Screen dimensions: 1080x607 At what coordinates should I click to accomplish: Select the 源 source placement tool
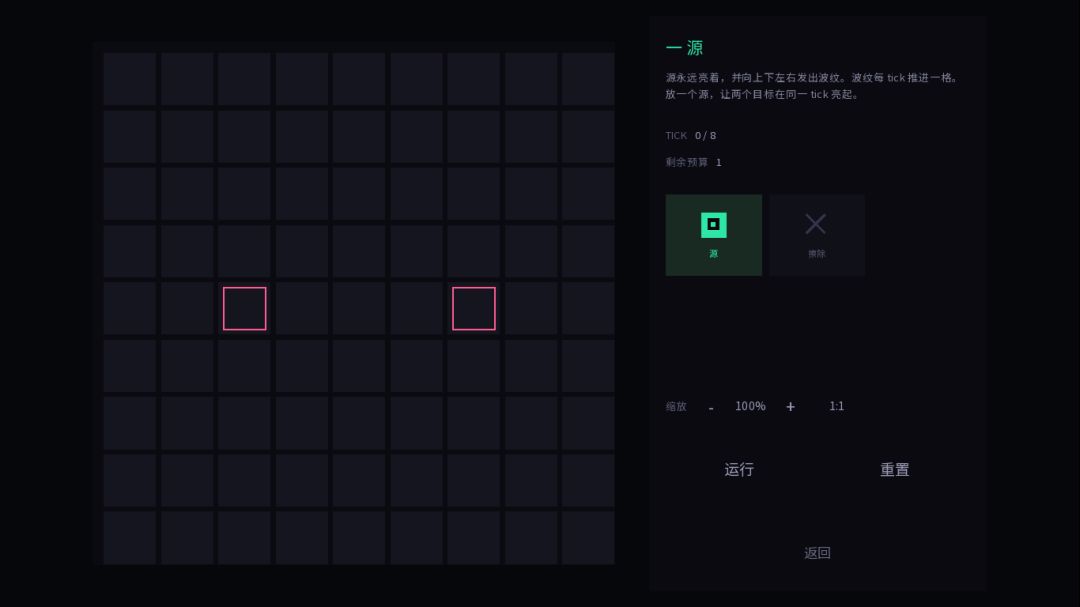713,235
